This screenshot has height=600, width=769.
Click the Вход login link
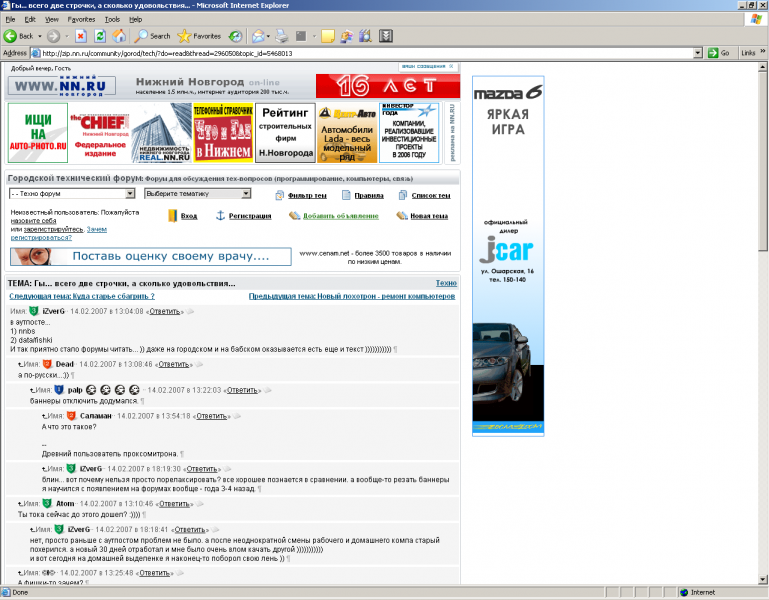[189, 216]
